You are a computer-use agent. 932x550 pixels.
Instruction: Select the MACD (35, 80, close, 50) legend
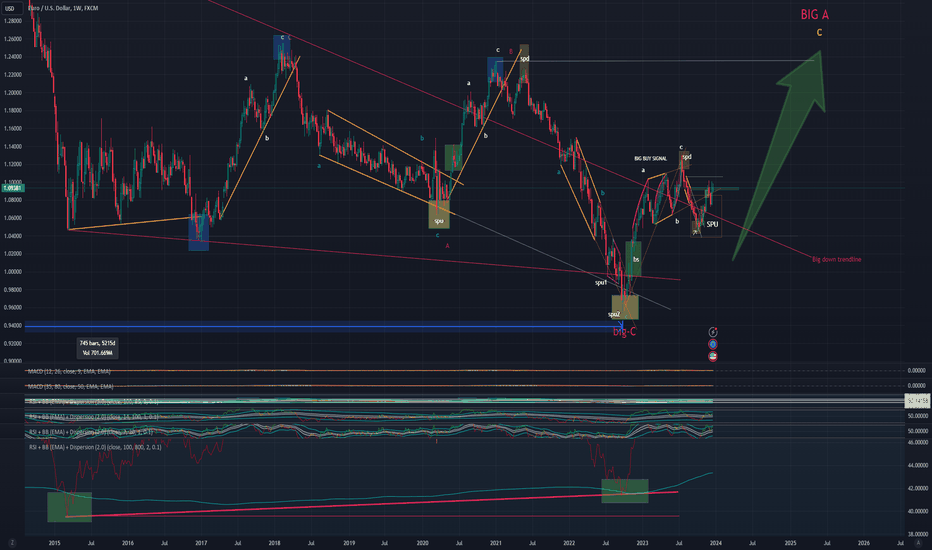(70, 386)
